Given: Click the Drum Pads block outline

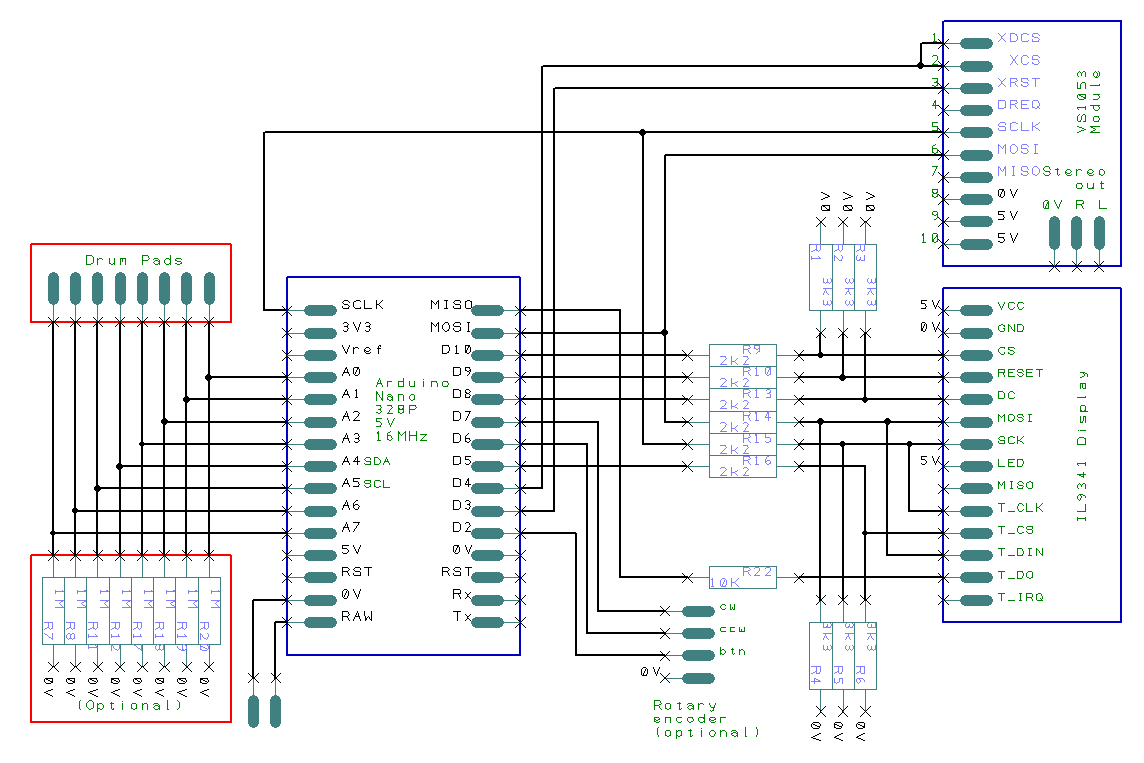Looking at the screenshot, I should coord(130,243).
